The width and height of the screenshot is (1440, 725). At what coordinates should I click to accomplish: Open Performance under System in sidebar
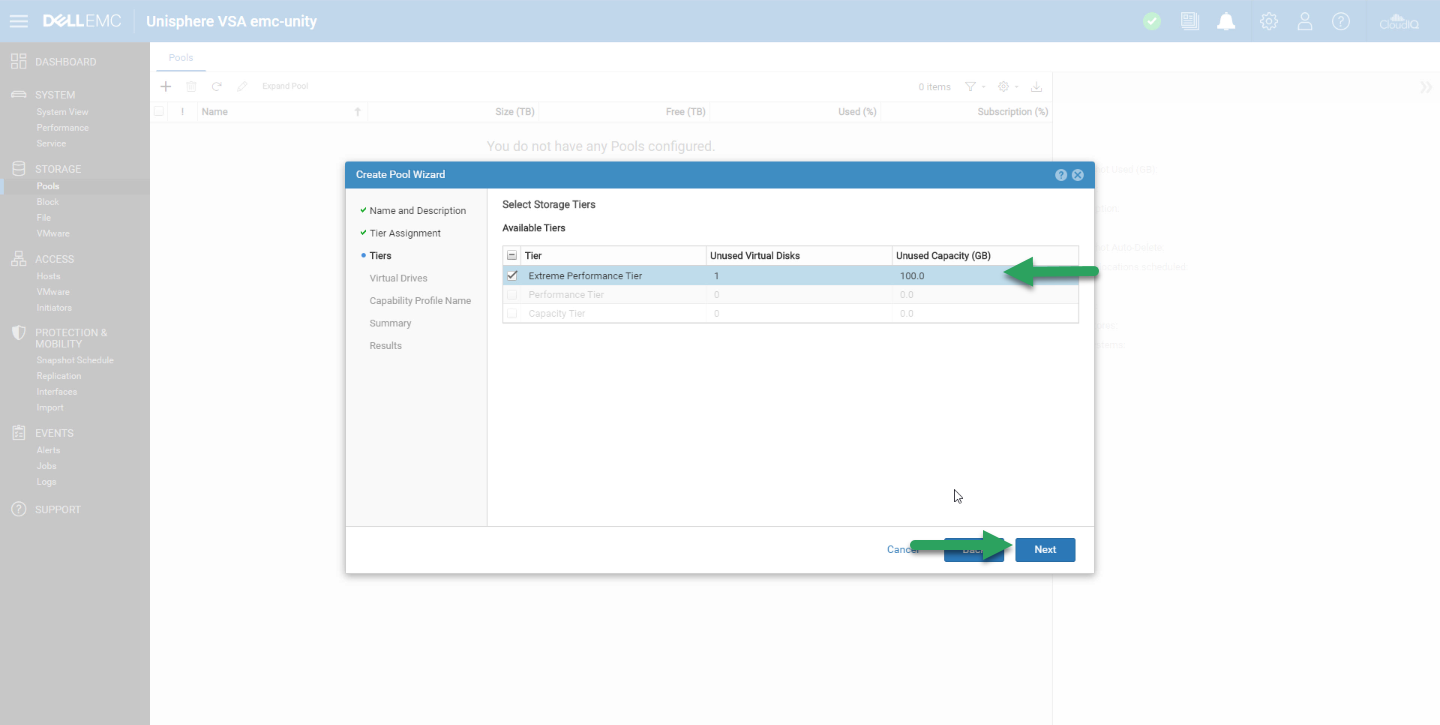tap(63, 128)
